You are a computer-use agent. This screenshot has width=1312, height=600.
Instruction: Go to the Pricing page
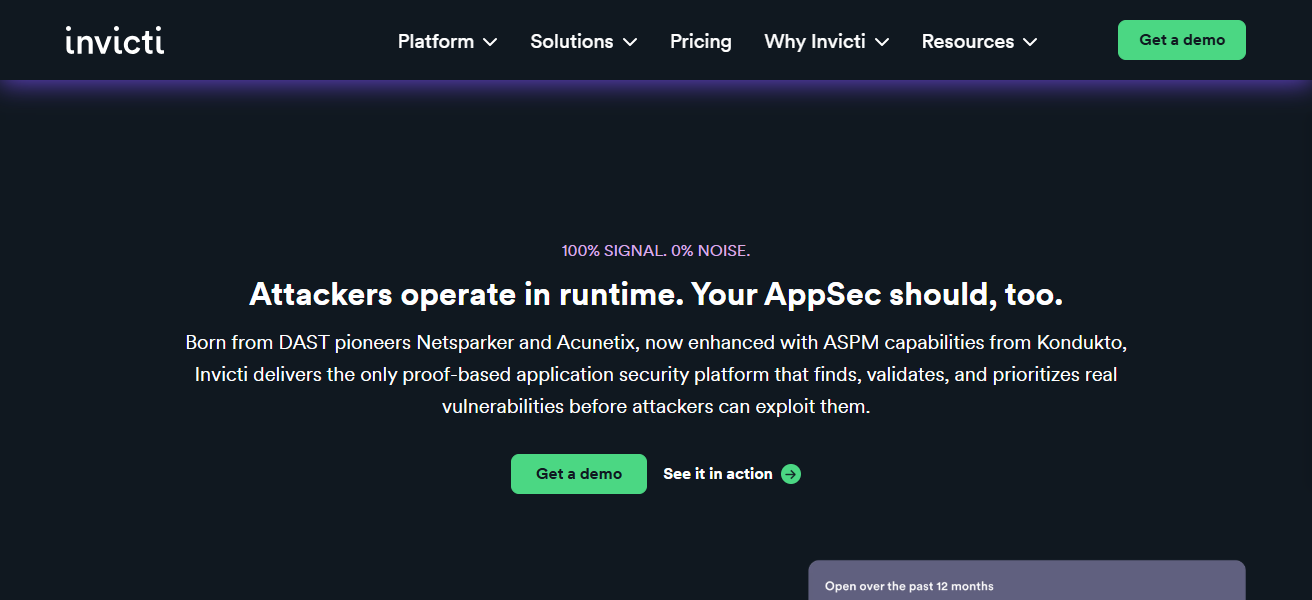coord(701,41)
